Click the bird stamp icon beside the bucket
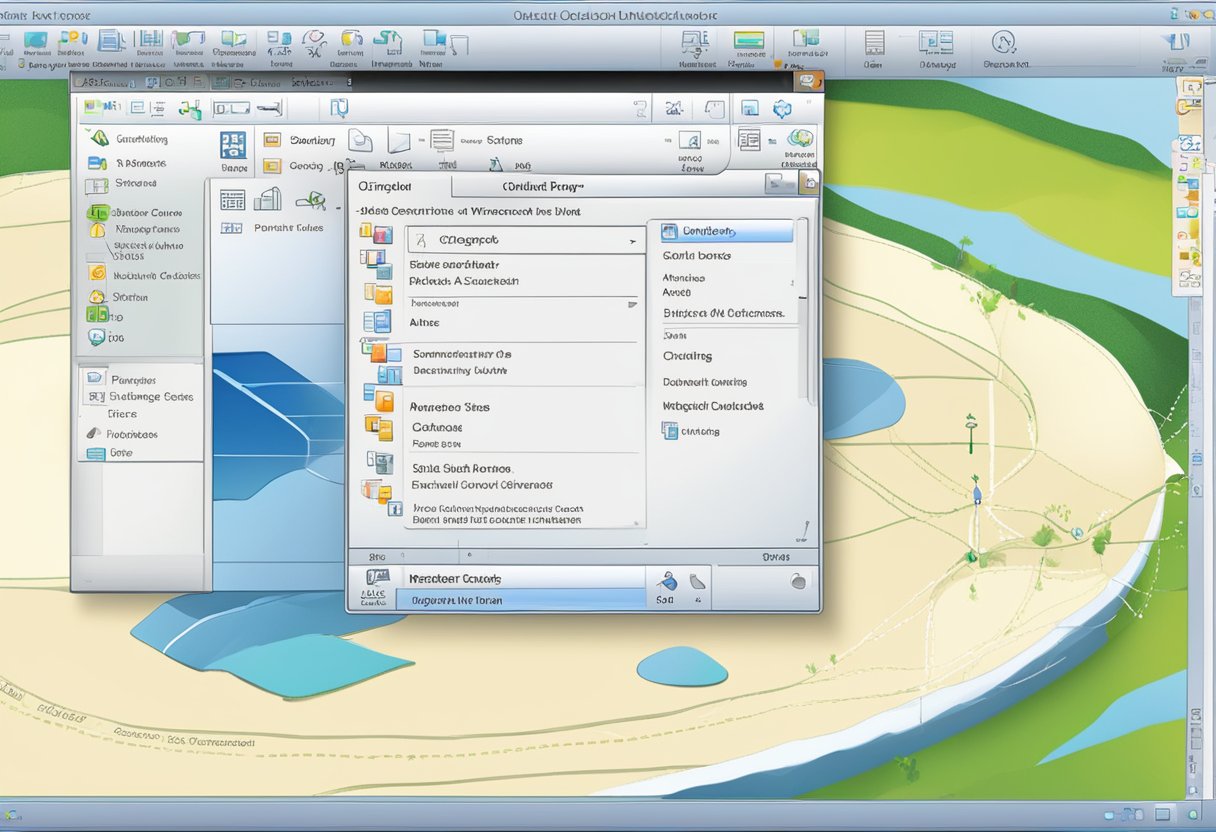The height and width of the screenshot is (832, 1216). [696, 581]
